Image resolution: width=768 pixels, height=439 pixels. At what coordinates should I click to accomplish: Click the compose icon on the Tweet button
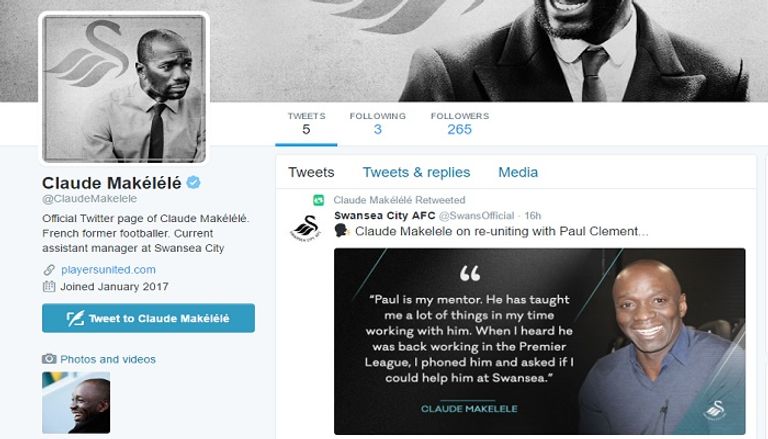tap(75, 319)
